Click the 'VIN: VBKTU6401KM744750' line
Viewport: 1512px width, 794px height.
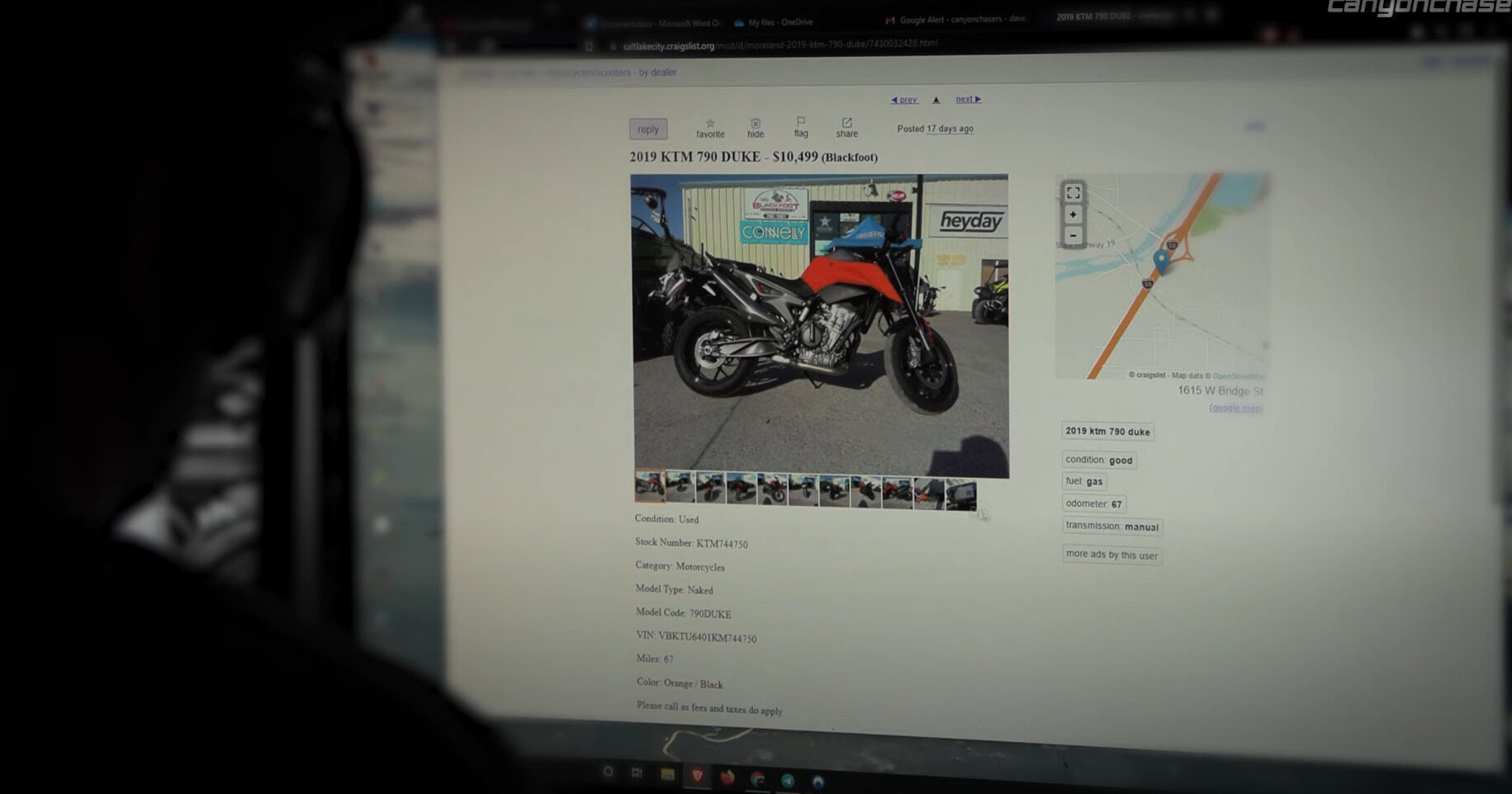tap(696, 636)
